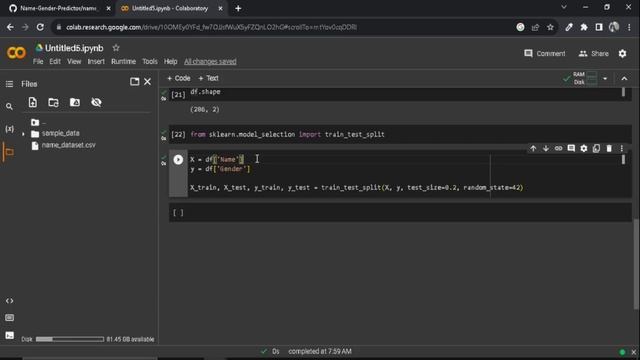Screen dimensions: 640x360
Task: Close the Files side panel
Action: [x=147, y=82]
